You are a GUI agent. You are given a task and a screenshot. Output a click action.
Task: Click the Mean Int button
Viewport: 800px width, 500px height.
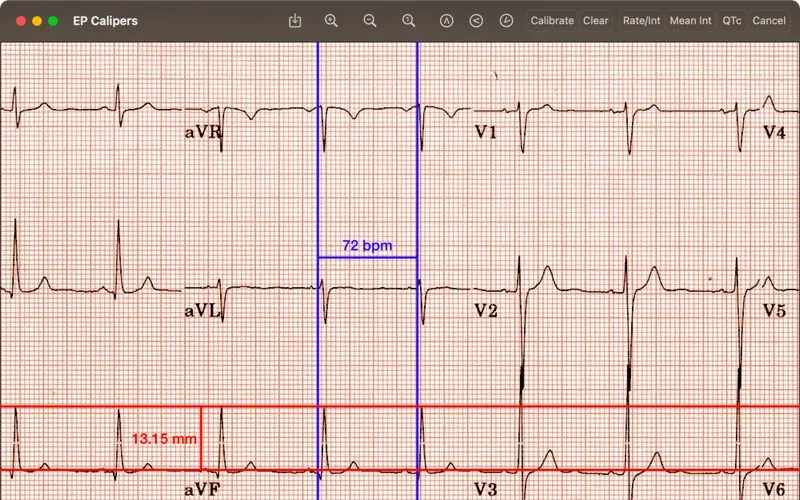[x=690, y=21]
